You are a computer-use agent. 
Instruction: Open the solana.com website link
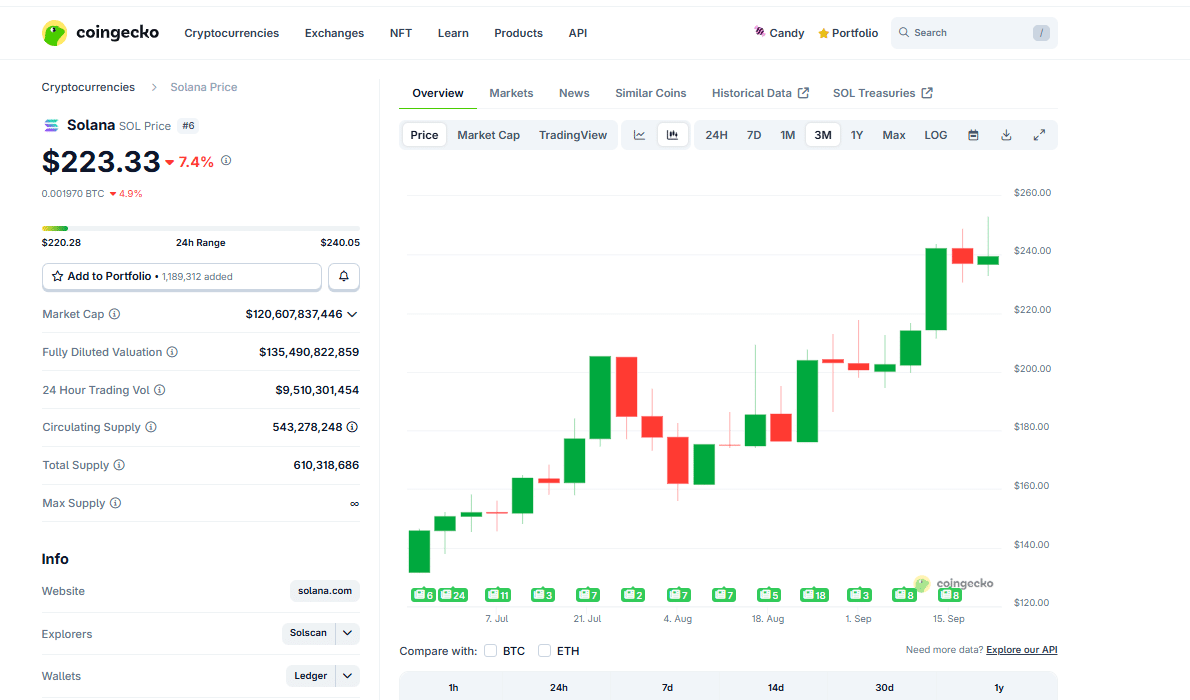[325, 591]
